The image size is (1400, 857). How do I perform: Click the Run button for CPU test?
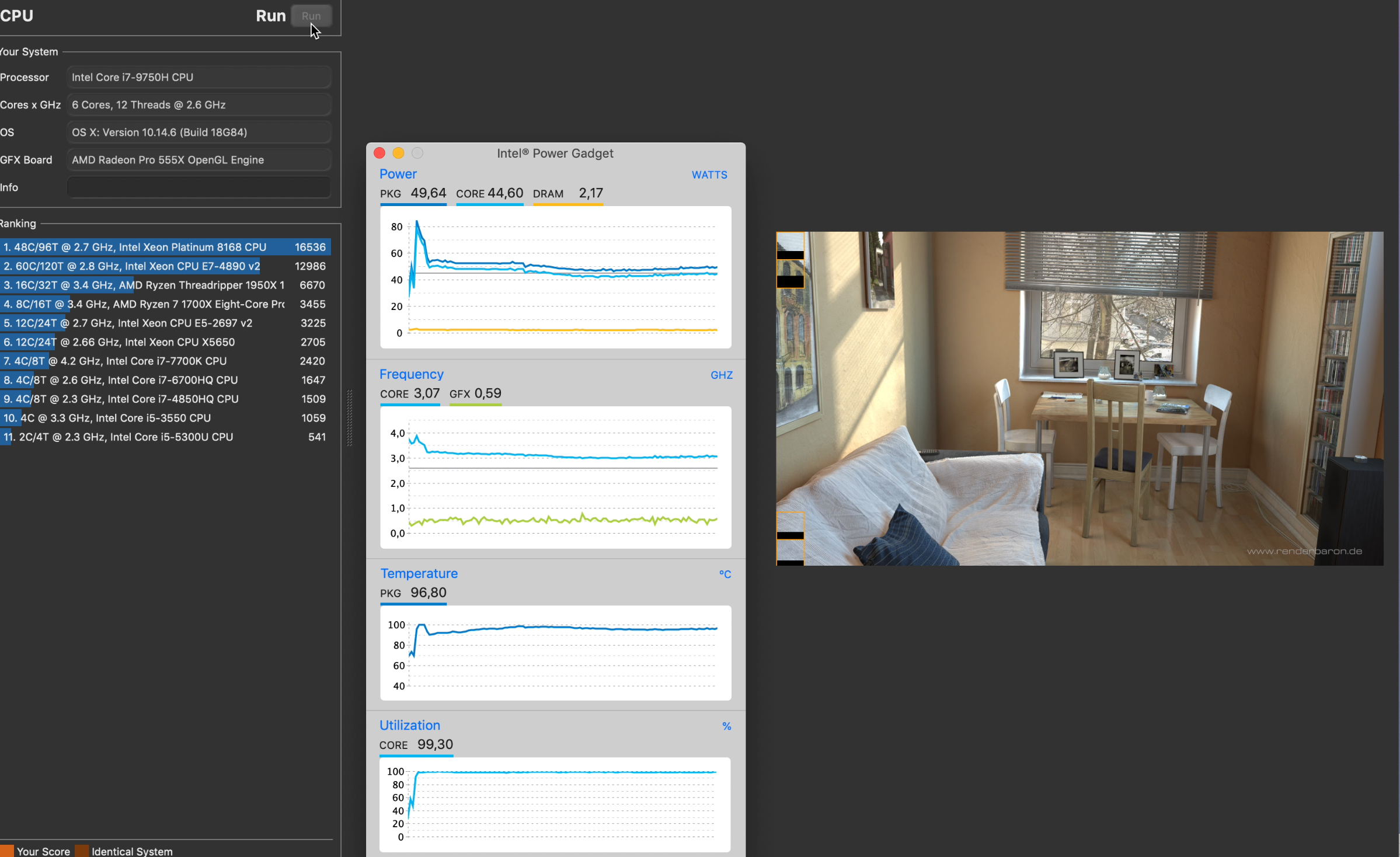click(311, 16)
